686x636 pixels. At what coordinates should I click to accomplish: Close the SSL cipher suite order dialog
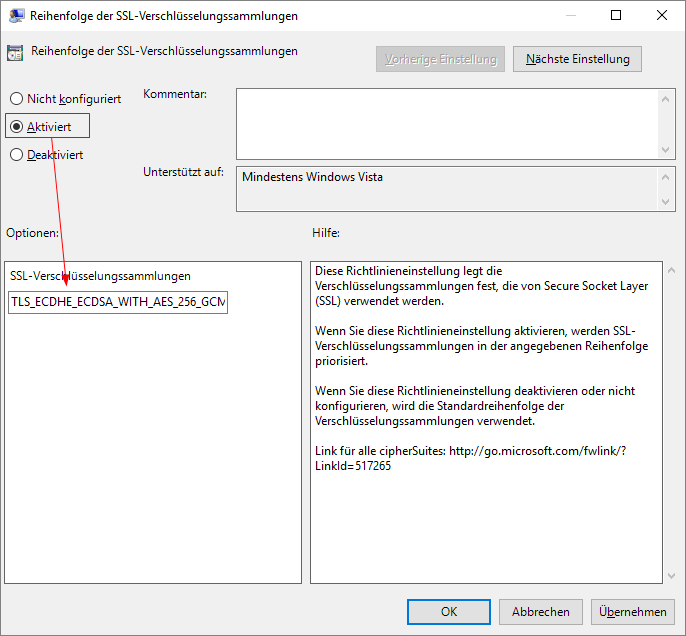[x=661, y=16]
